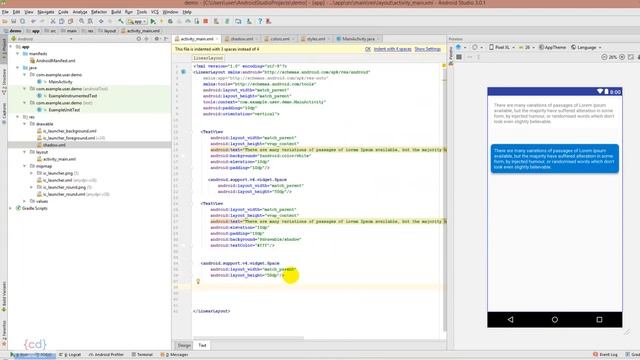The width and height of the screenshot is (640, 360).
Task: Click the red Stop icon
Action: point(206,21)
